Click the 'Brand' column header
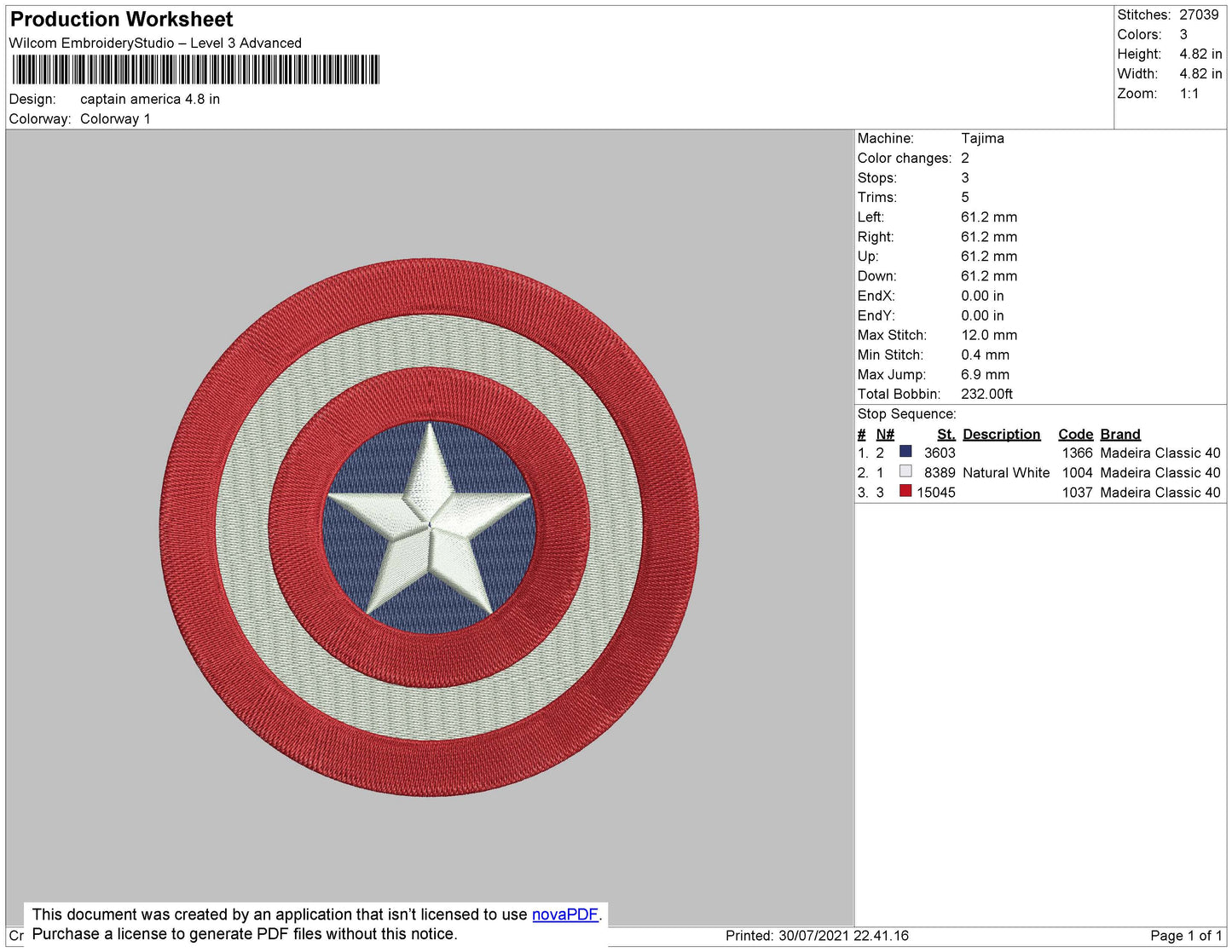This screenshot has width=1232, height=952. [1120, 435]
